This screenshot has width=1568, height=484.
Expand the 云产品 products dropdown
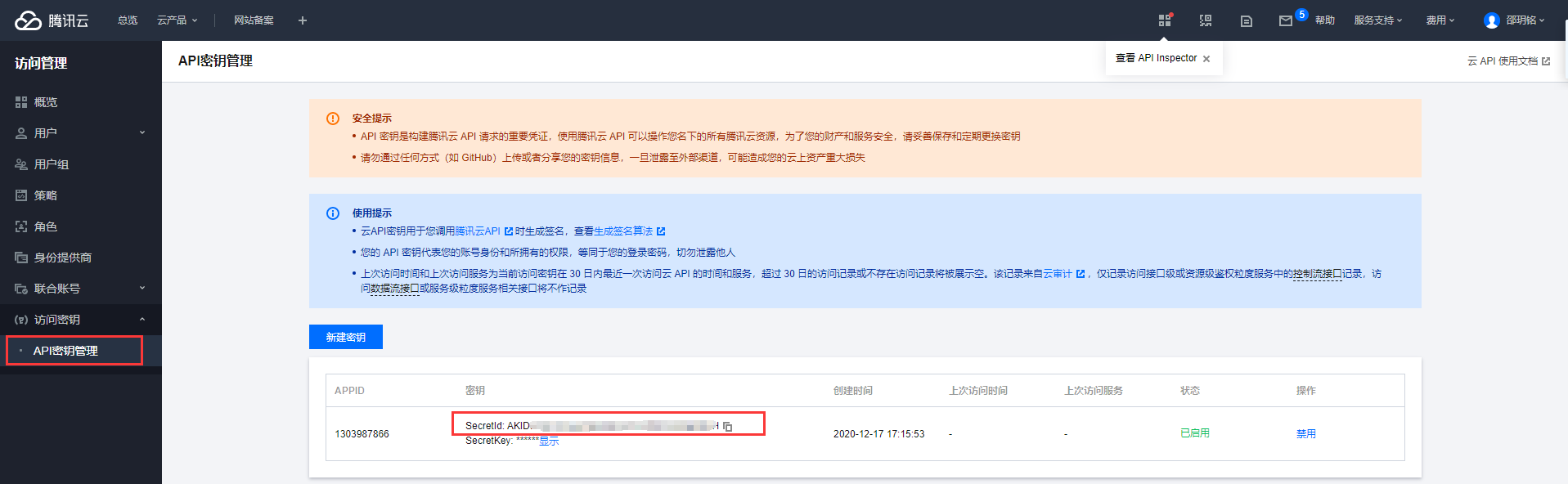pyautogui.click(x=177, y=20)
